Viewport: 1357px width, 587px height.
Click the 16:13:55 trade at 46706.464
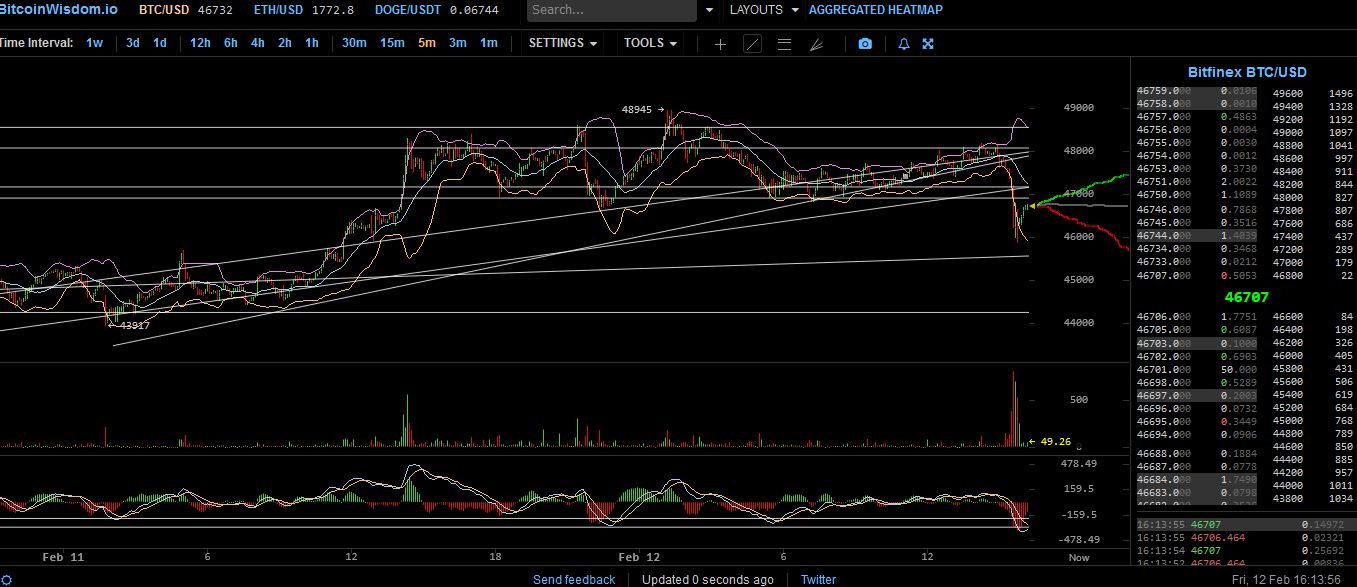[x=1244, y=537]
